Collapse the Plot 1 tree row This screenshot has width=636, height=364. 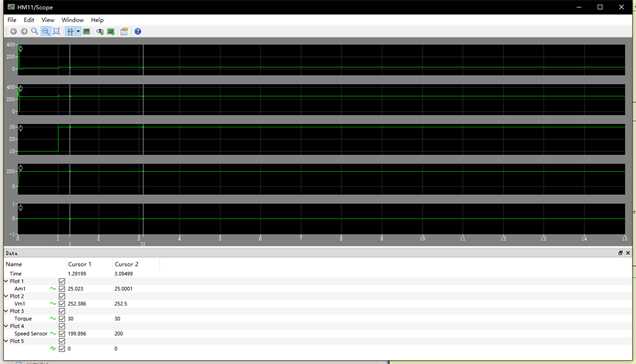(6, 281)
